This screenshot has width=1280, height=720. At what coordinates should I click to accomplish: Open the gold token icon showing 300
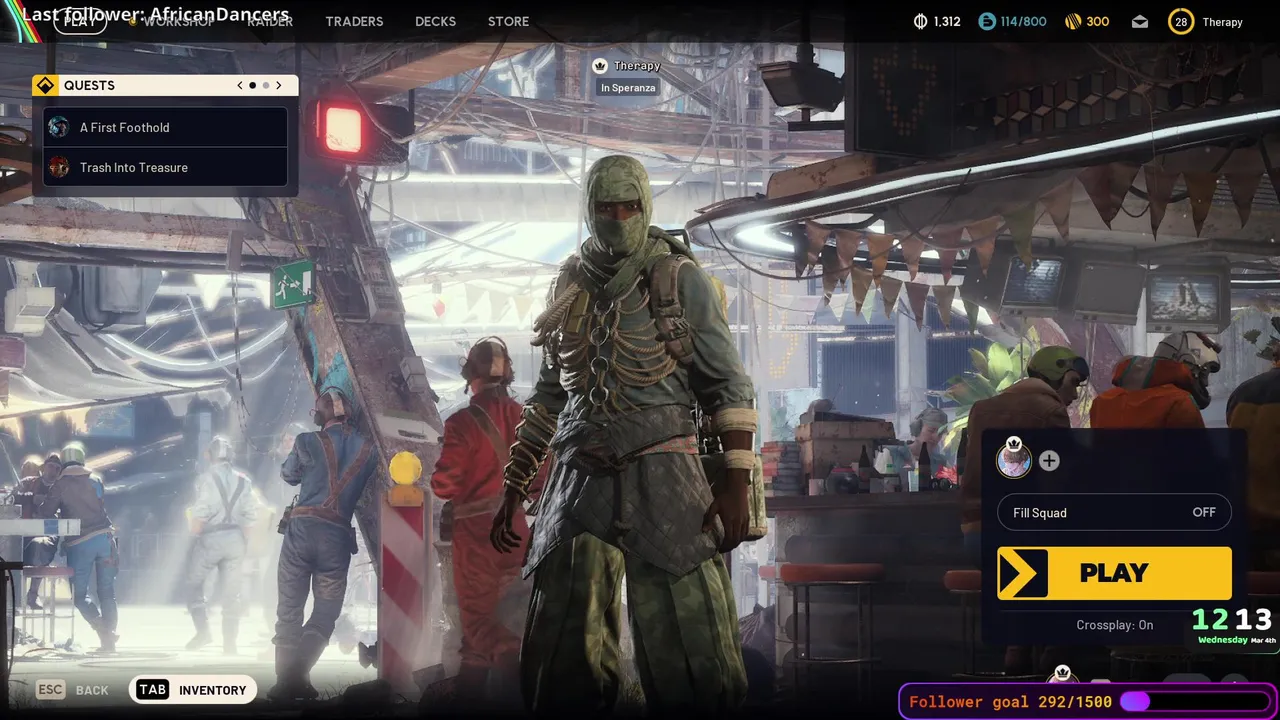pyautogui.click(x=1073, y=21)
